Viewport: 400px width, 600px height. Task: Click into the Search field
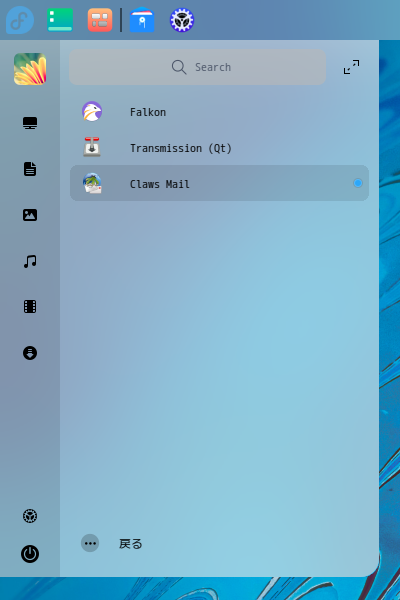198,67
